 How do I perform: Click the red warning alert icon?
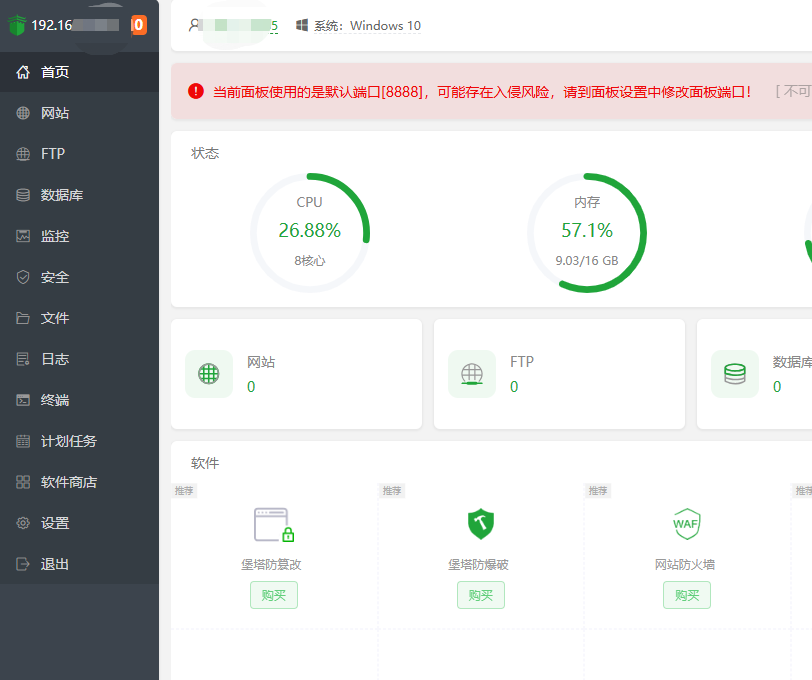click(196, 91)
